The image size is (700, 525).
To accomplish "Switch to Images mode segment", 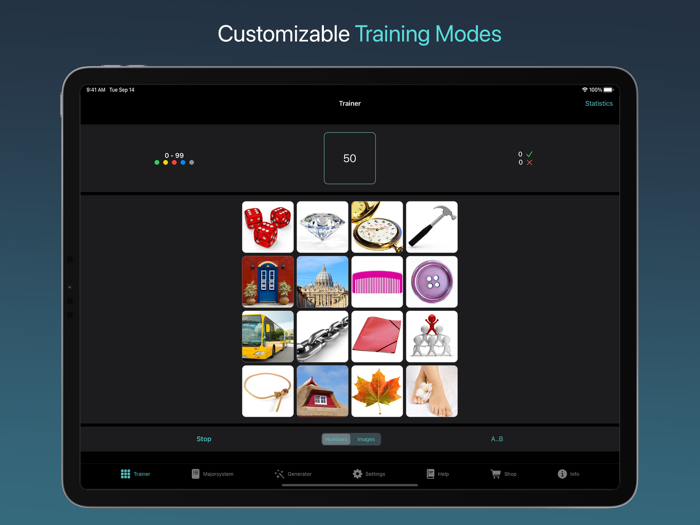I will tap(366, 439).
